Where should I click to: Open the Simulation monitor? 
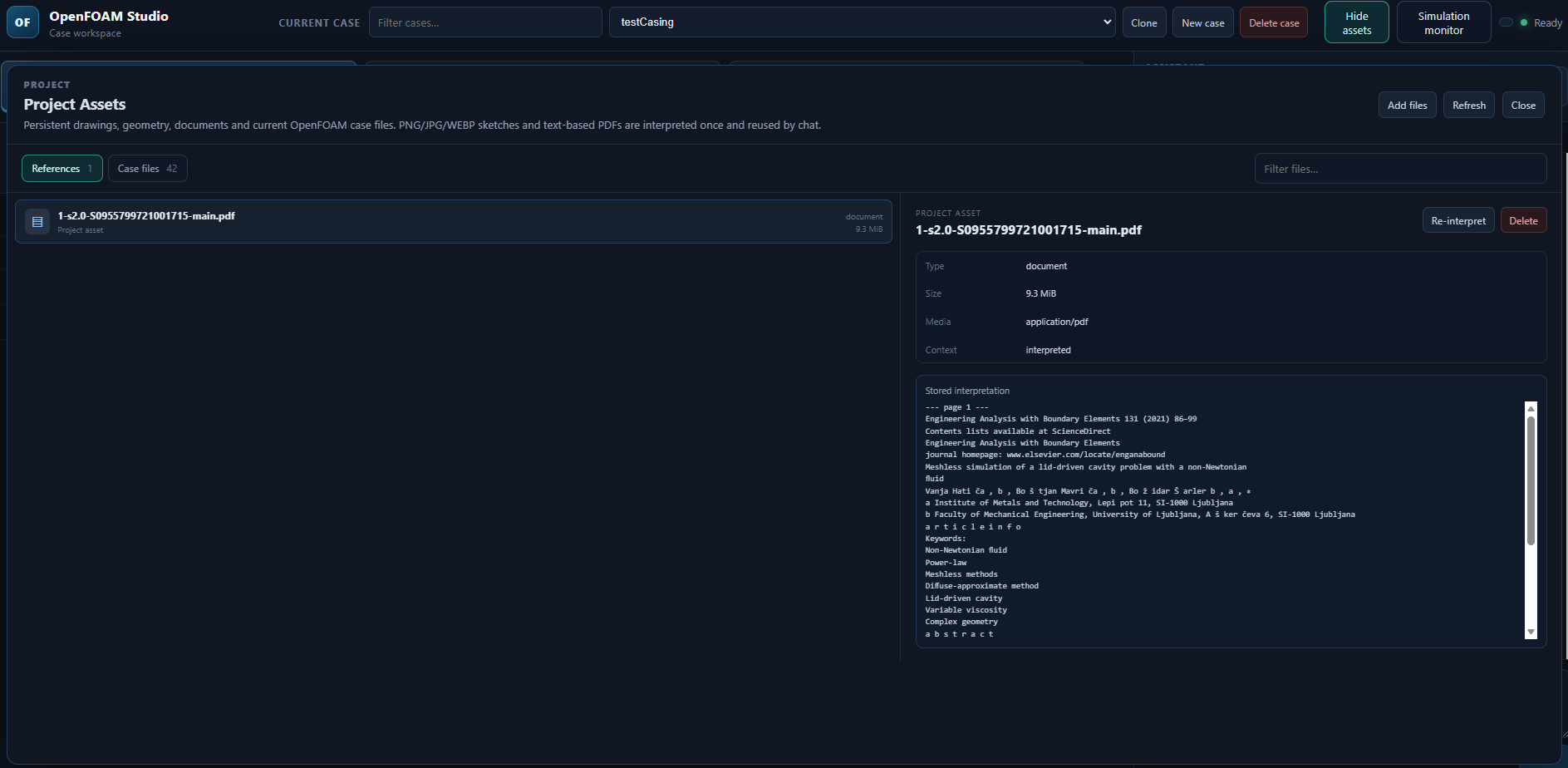(x=1444, y=22)
